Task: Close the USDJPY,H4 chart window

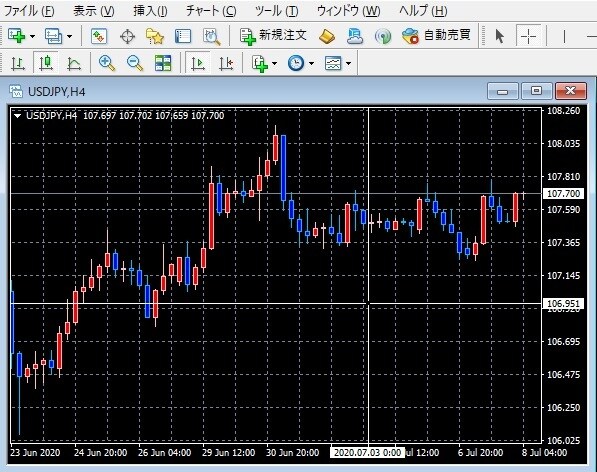Action: tap(570, 91)
